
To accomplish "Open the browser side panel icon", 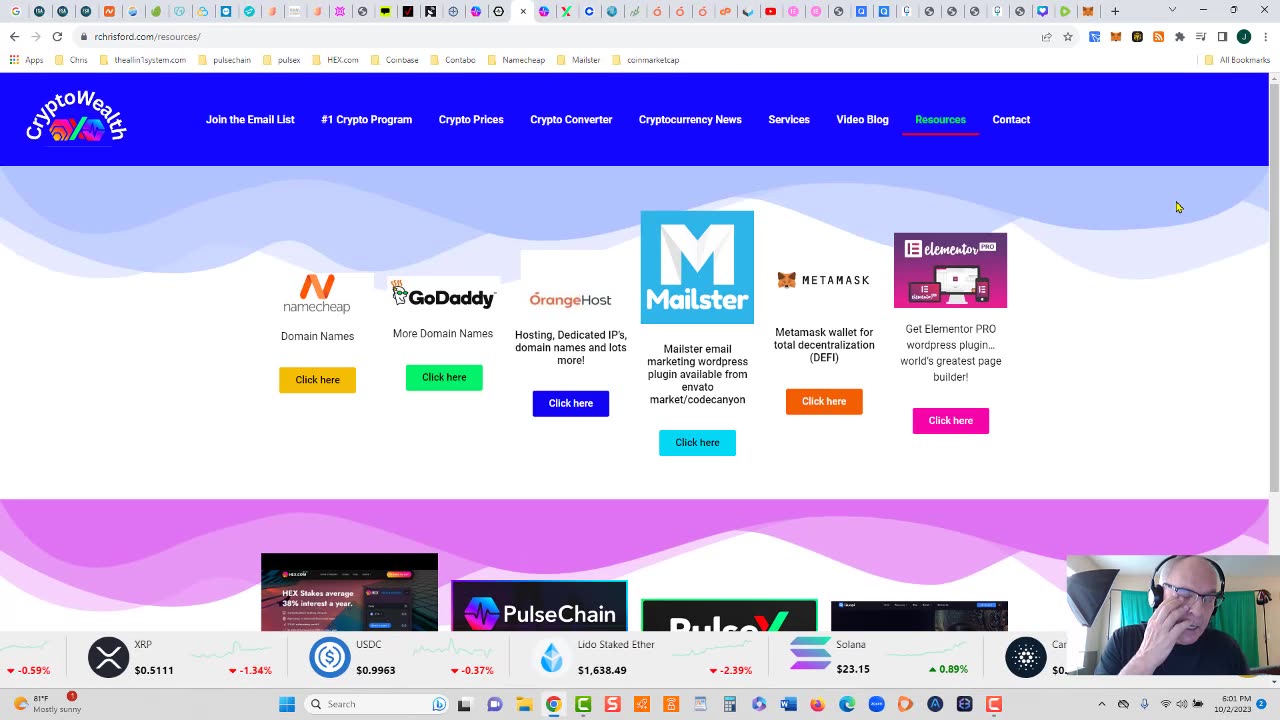I will (1222, 37).
